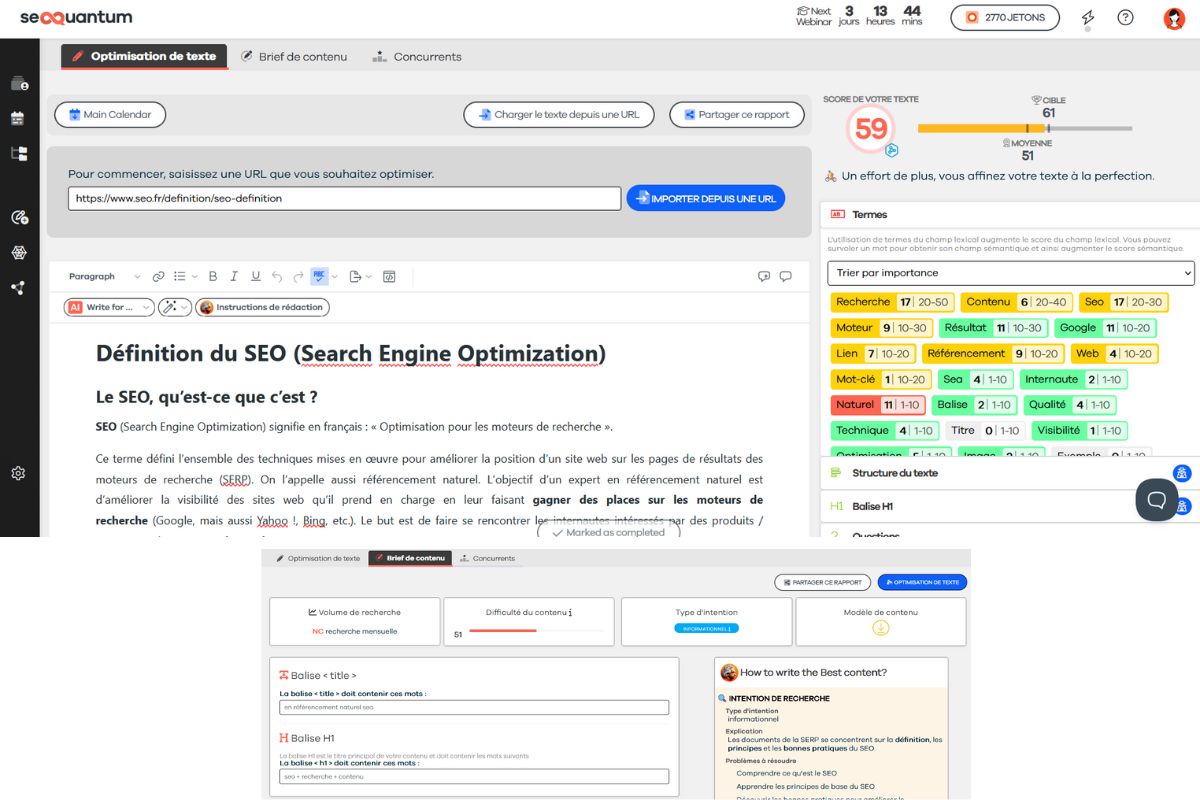Open the help question mark icon
Screen dimensions: 1200x800
click(1125, 17)
